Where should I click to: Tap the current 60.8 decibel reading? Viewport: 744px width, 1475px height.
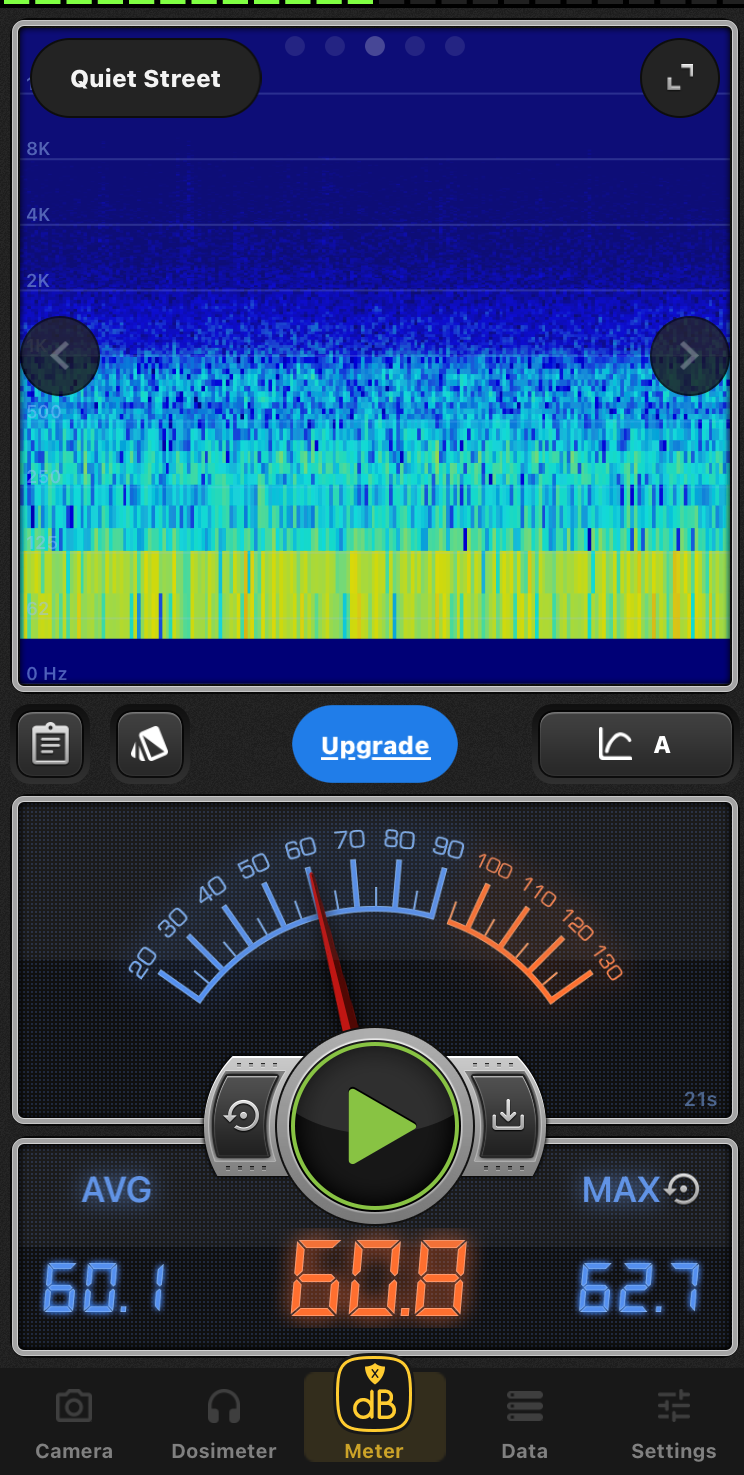[x=379, y=1278]
